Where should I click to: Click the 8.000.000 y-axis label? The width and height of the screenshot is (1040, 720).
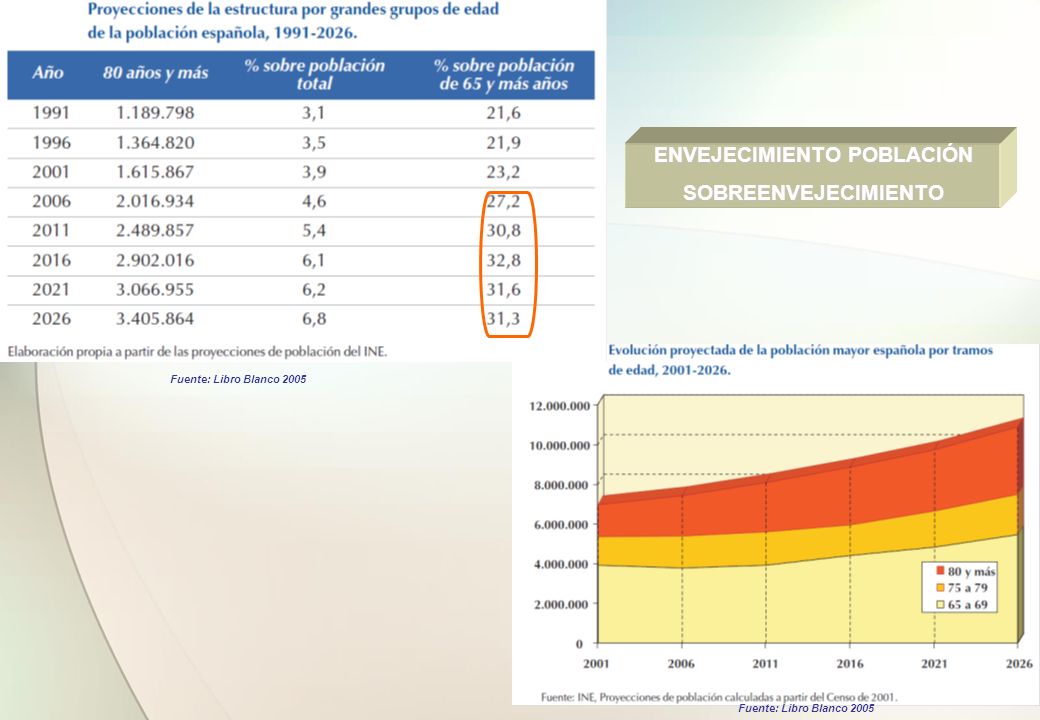click(561, 485)
